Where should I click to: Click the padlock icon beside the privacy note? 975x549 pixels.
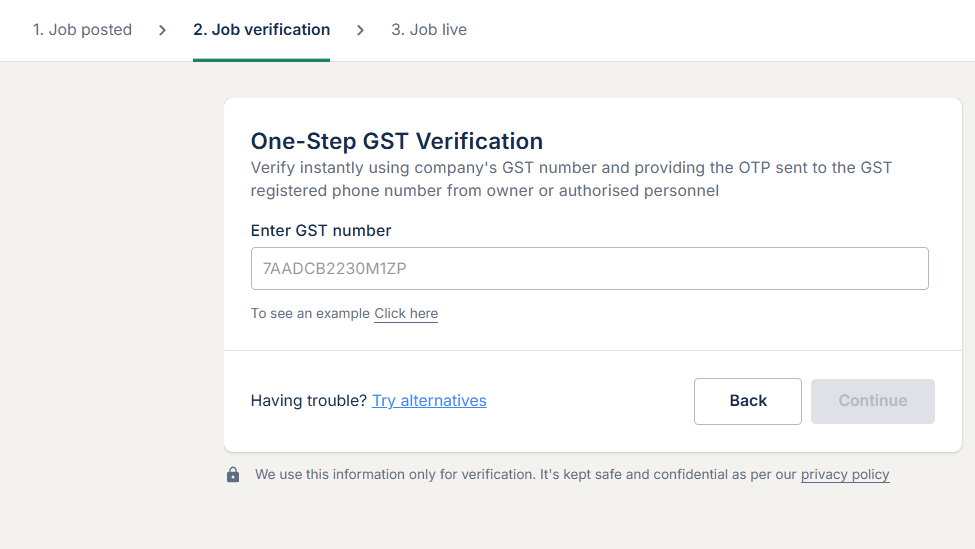(233, 475)
